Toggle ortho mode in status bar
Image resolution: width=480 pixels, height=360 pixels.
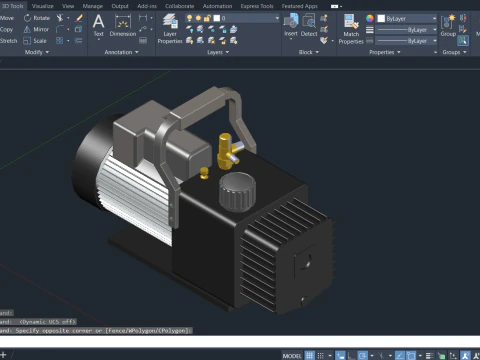pos(351,356)
